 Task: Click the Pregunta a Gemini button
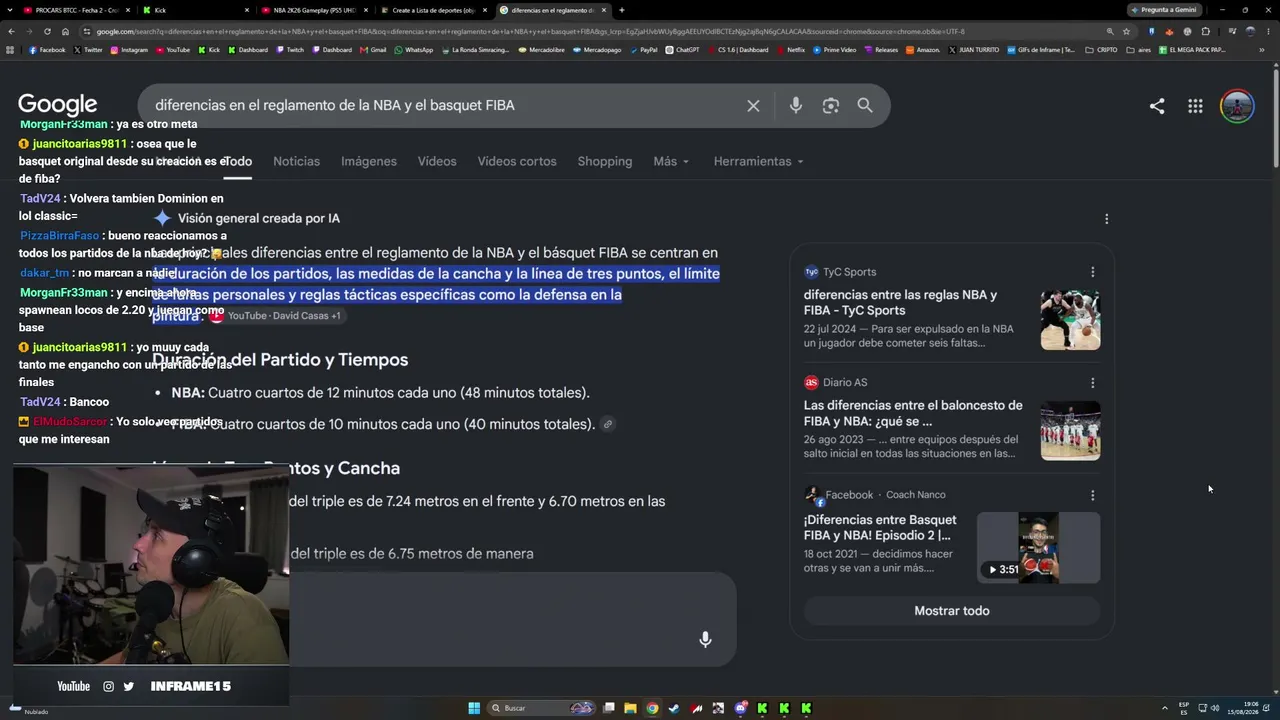tap(1164, 10)
